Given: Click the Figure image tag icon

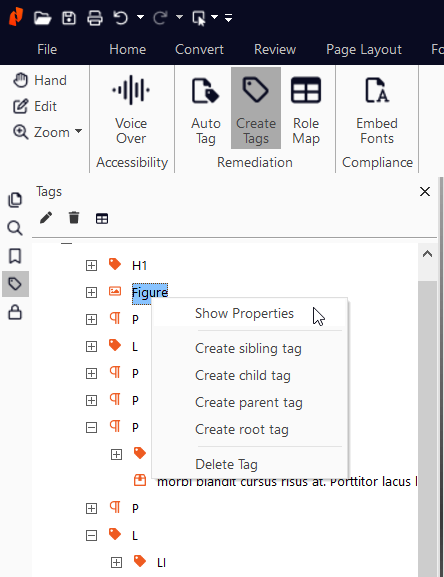Looking at the screenshot, I should pos(115,291).
